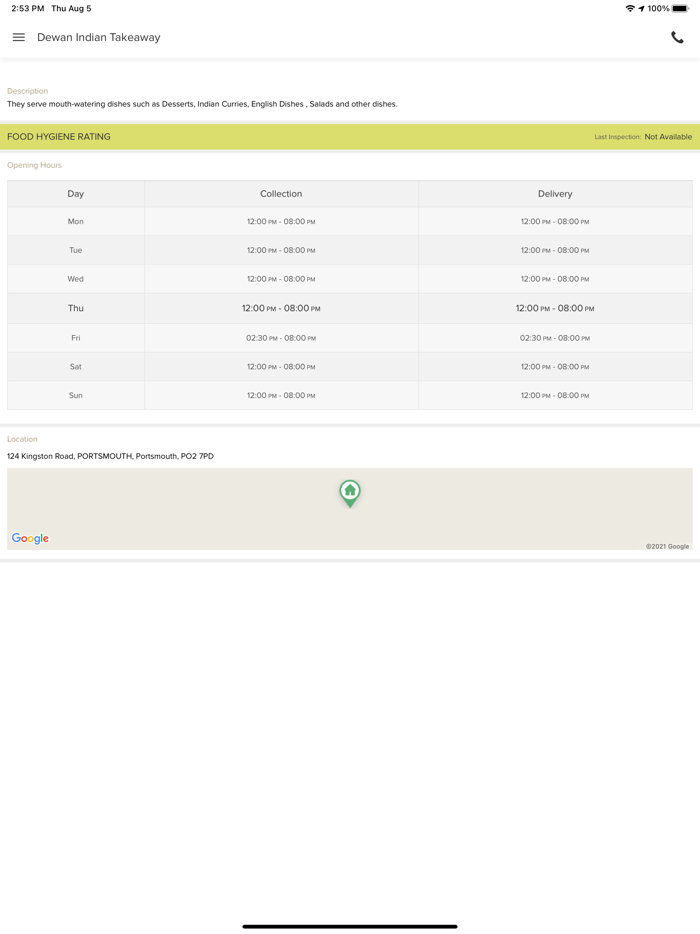Tap Tuesday's delivery hours
Viewport: 700px width, 934px height.
(x=555, y=250)
